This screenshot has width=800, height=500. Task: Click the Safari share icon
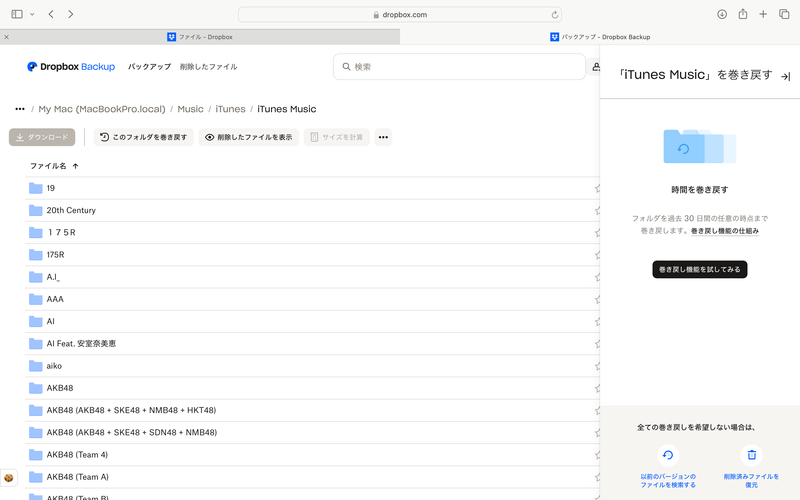(743, 14)
